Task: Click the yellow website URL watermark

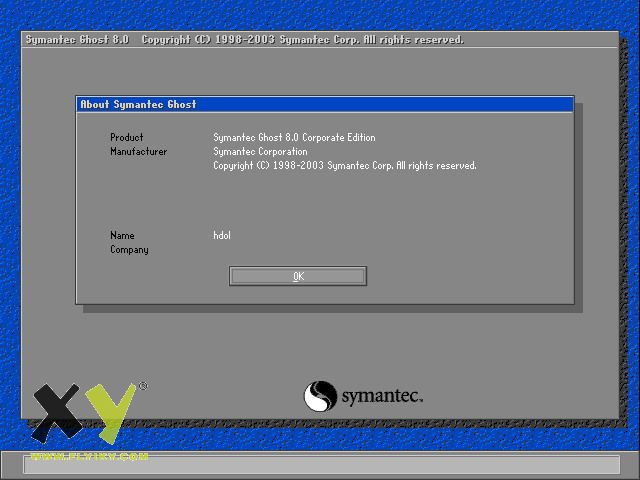Action: 89,456
